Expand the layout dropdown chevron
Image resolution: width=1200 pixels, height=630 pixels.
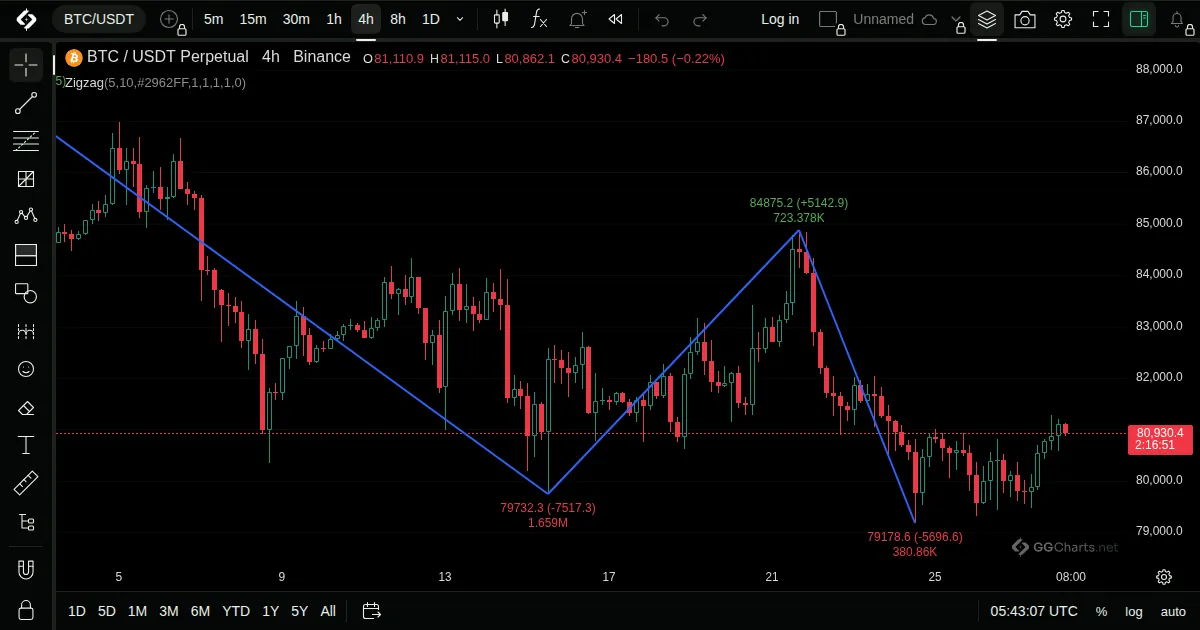(x=957, y=19)
